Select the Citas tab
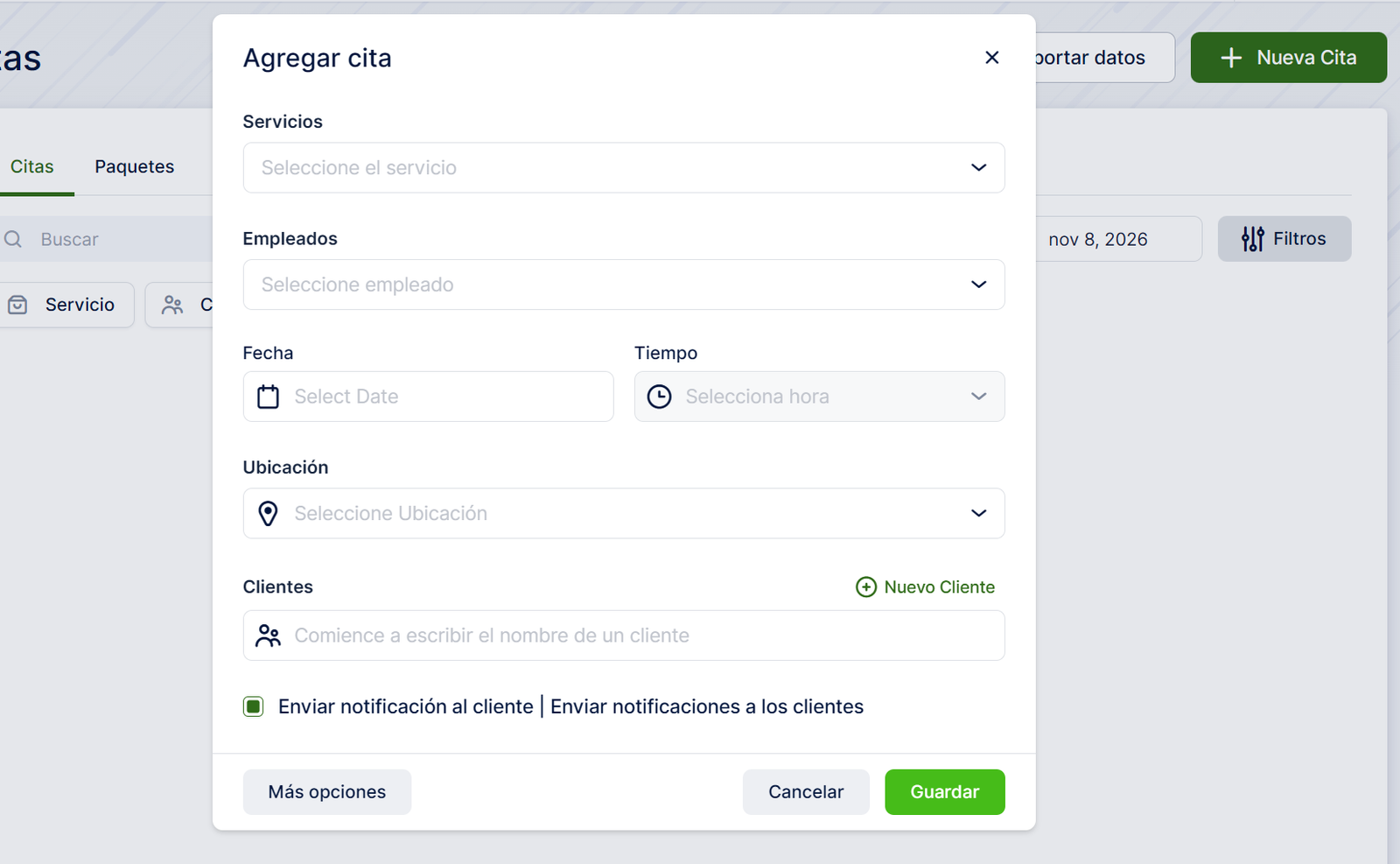Viewport: 1400px width, 864px height. [32, 166]
